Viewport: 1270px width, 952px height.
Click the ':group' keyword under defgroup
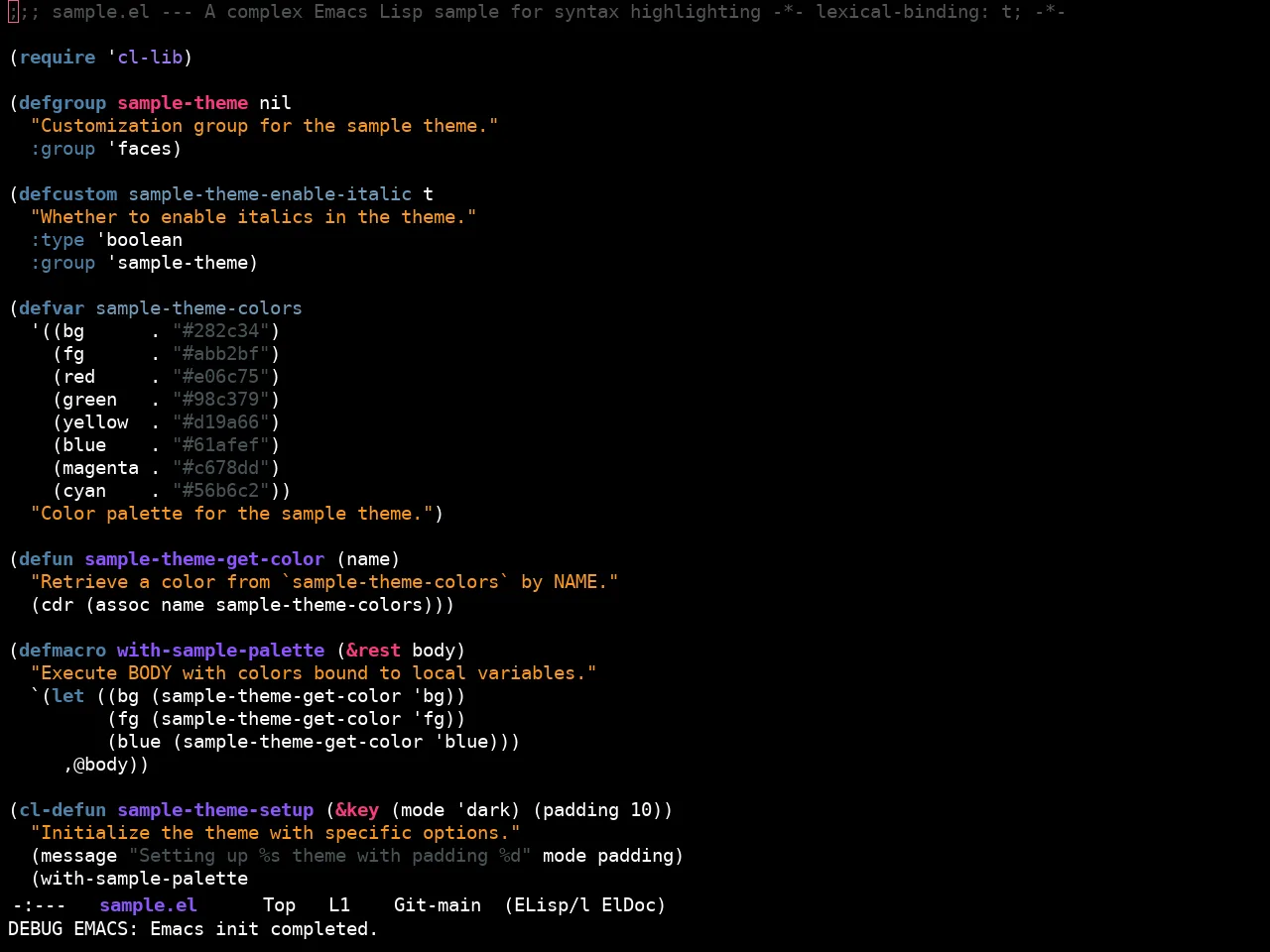pyautogui.click(x=63, y=149)
